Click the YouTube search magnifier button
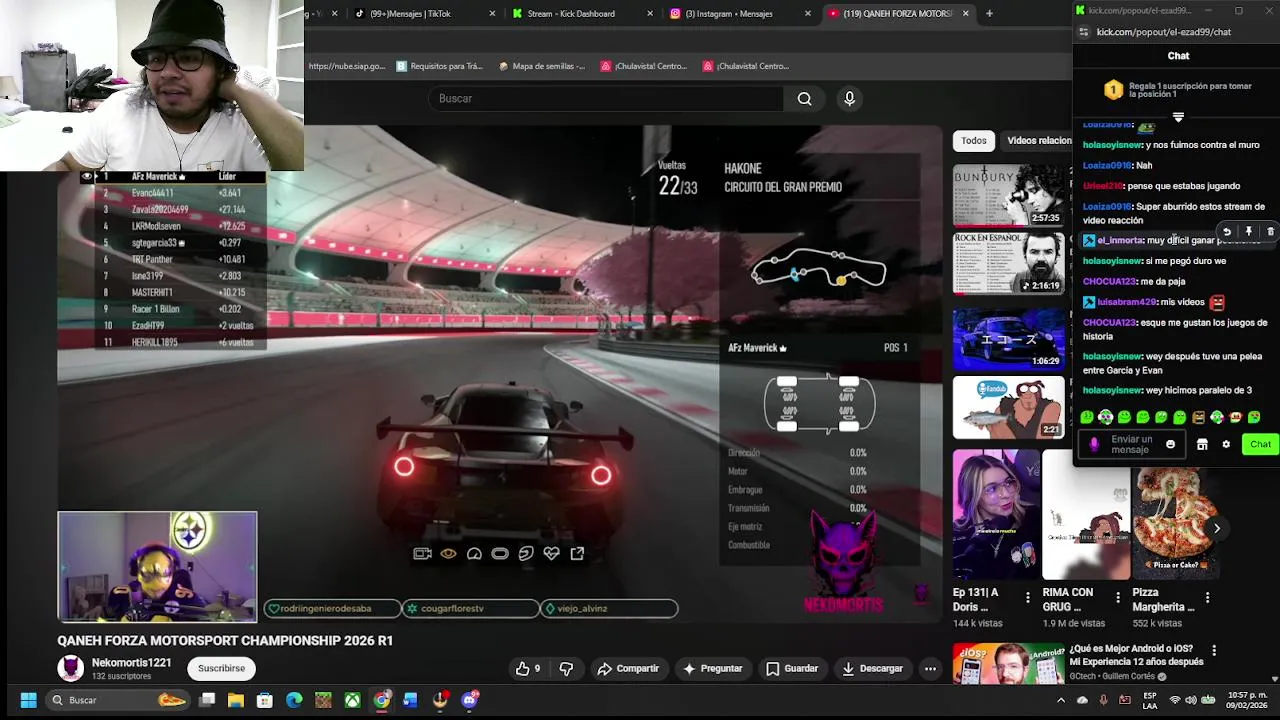 pos(804,99)
